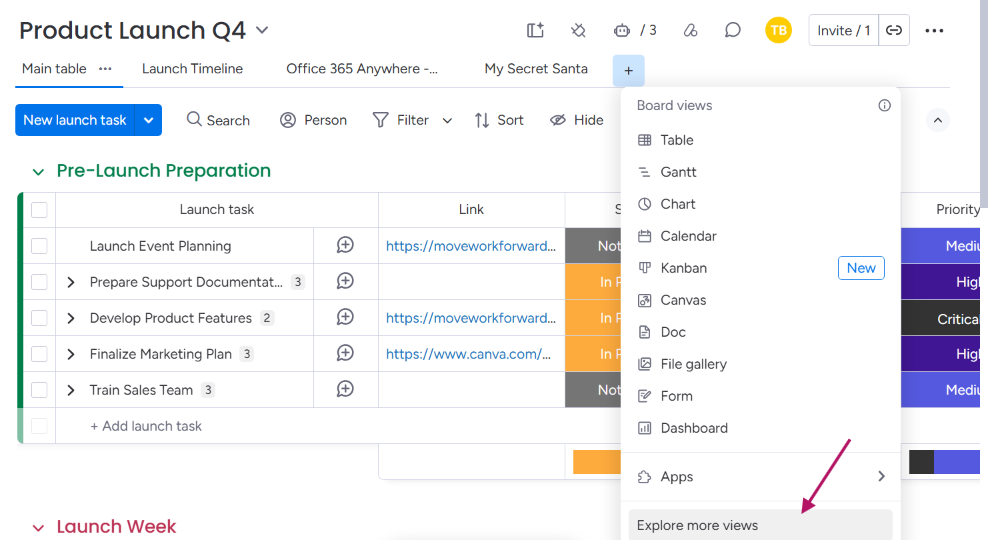The width and height of the screenshot is (988, 540).
Task: Switch to Launch Timeline tab
Action: click(192, 69)
